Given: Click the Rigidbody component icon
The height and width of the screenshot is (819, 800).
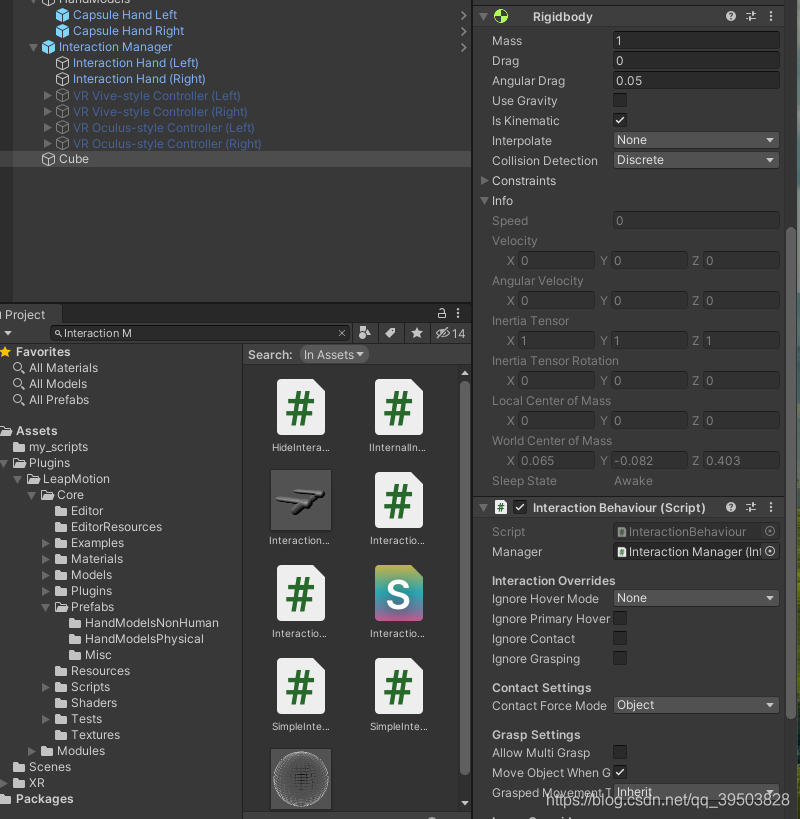Looking at the screenshot, I should click(x=501, y=16).
